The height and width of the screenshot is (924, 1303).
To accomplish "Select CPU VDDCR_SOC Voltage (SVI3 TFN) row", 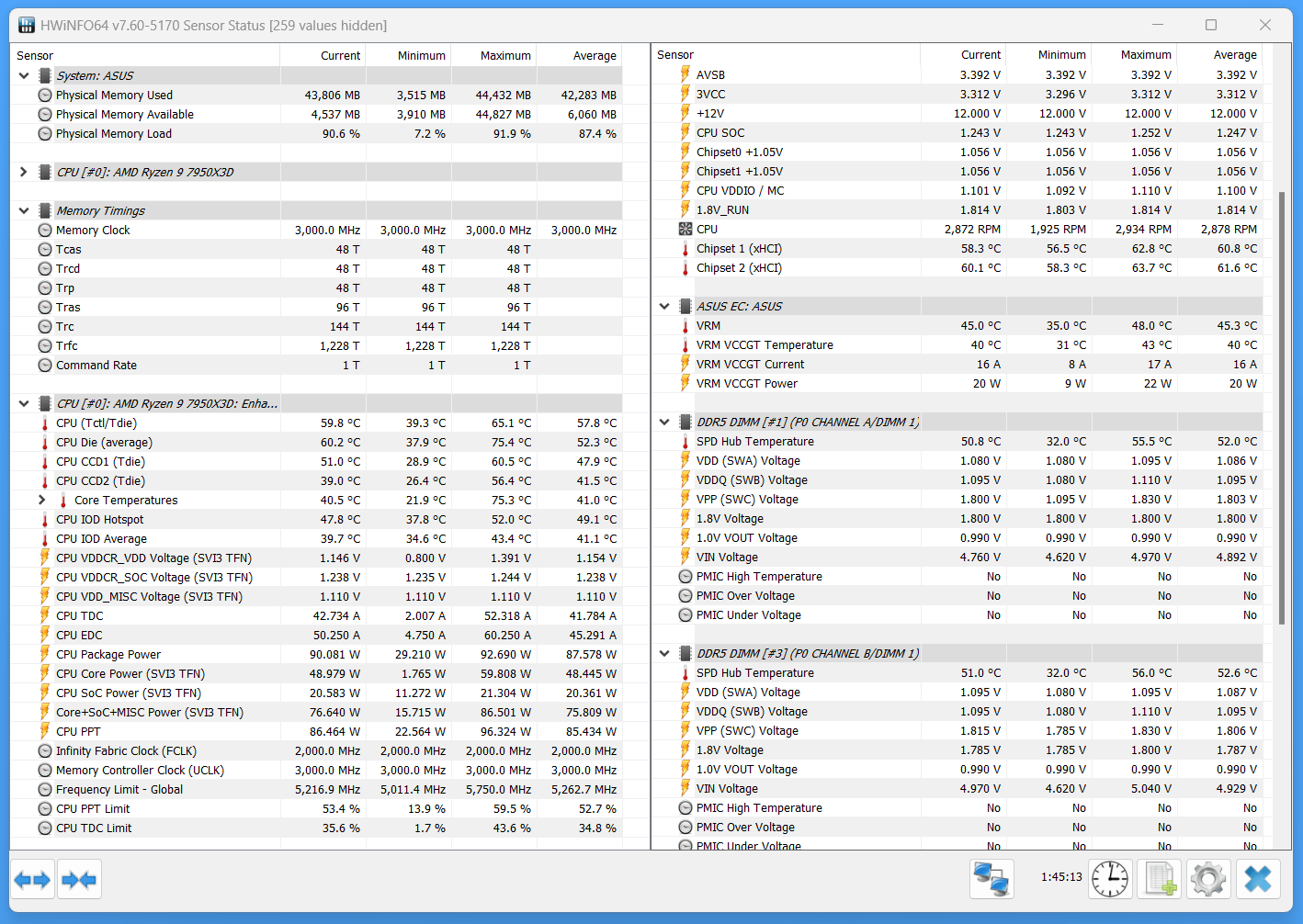I will pyautogui.click(x=317, y=578).
